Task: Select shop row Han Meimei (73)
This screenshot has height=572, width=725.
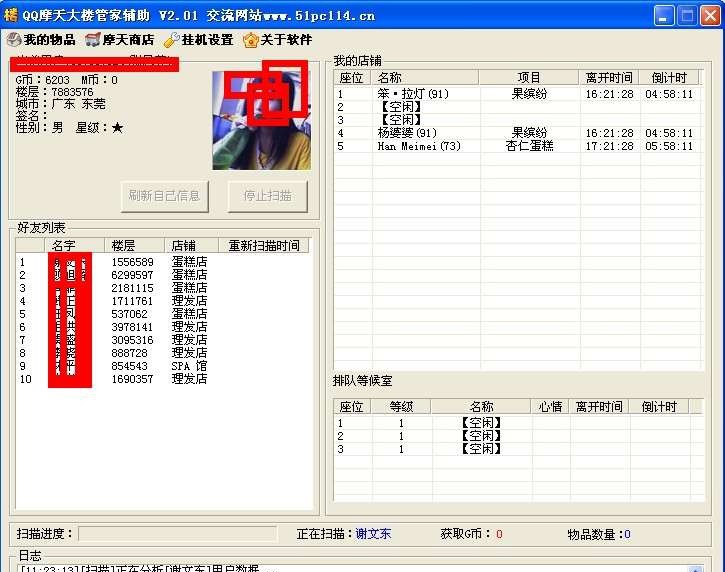Action: [x=518, y=146]
